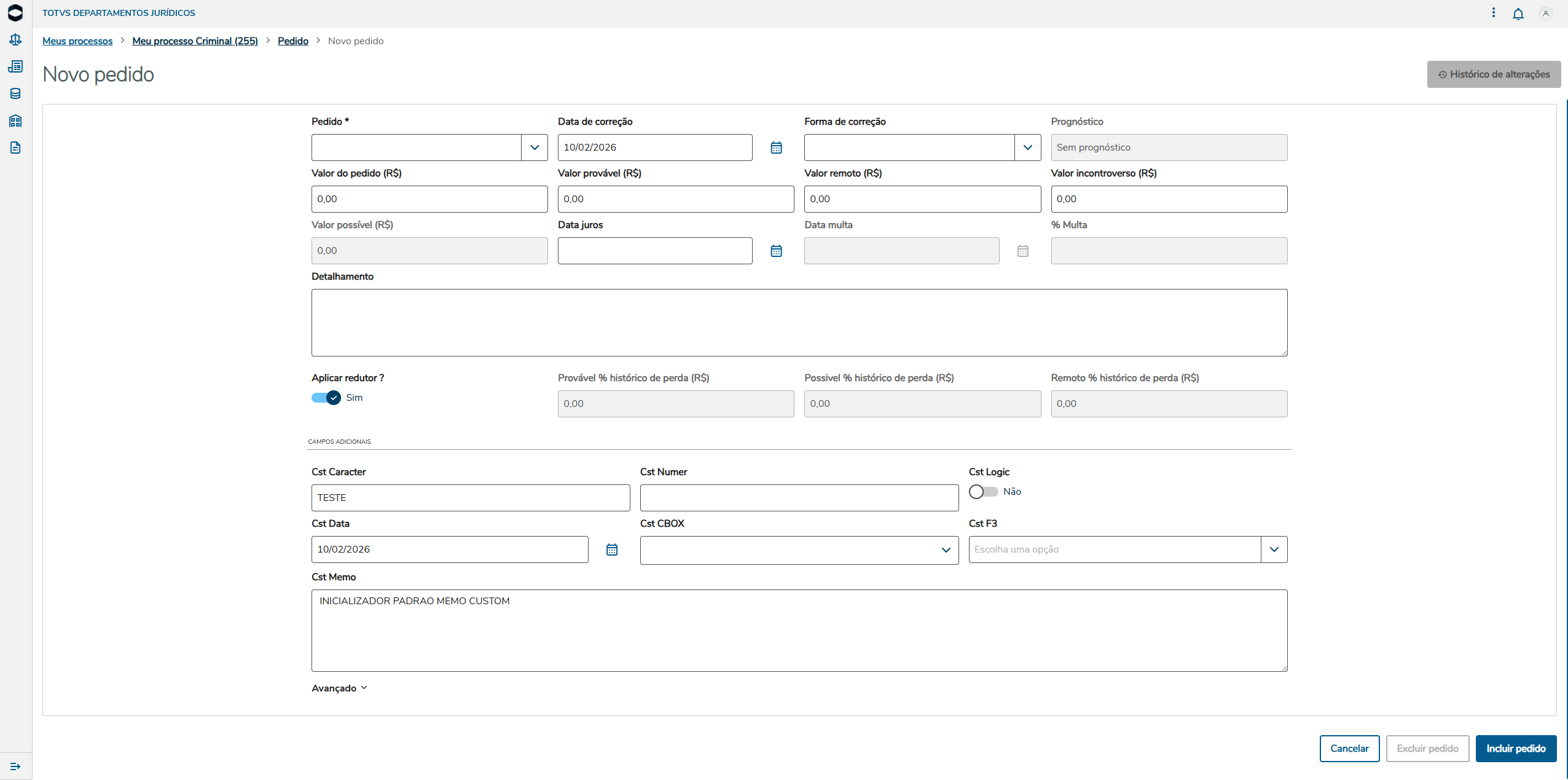
Task: Go to Meus processos breadcrumb
Action: (77, 41)
